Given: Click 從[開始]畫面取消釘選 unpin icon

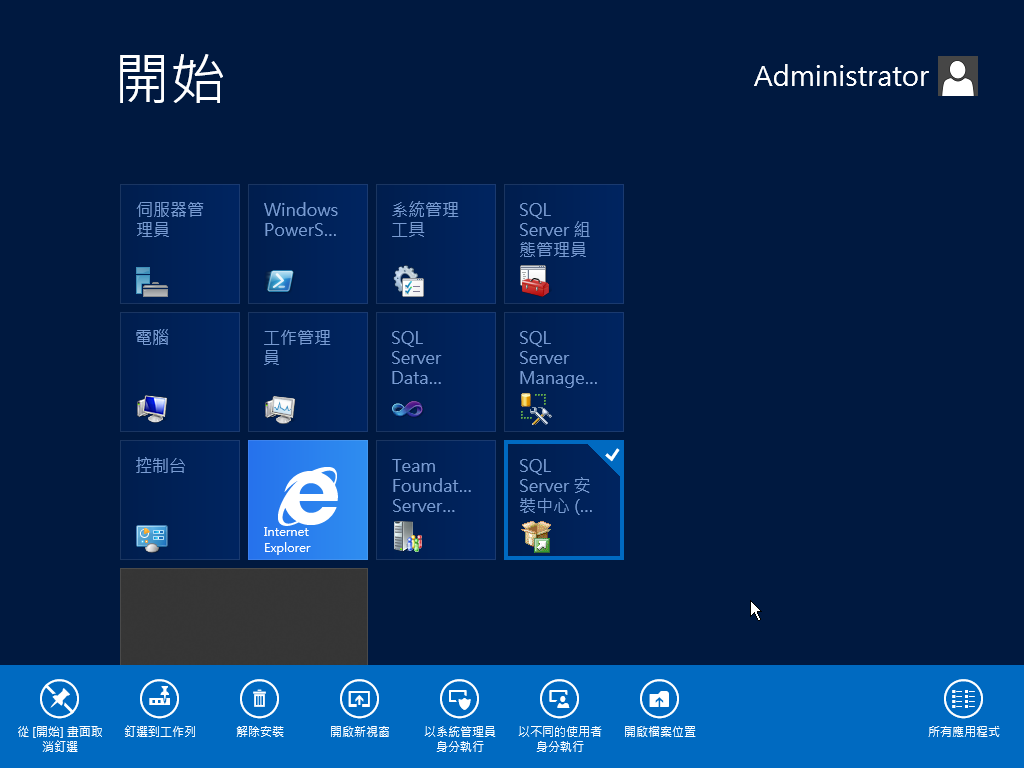Looking at the screenshot, I should click(x=59, y=699).
